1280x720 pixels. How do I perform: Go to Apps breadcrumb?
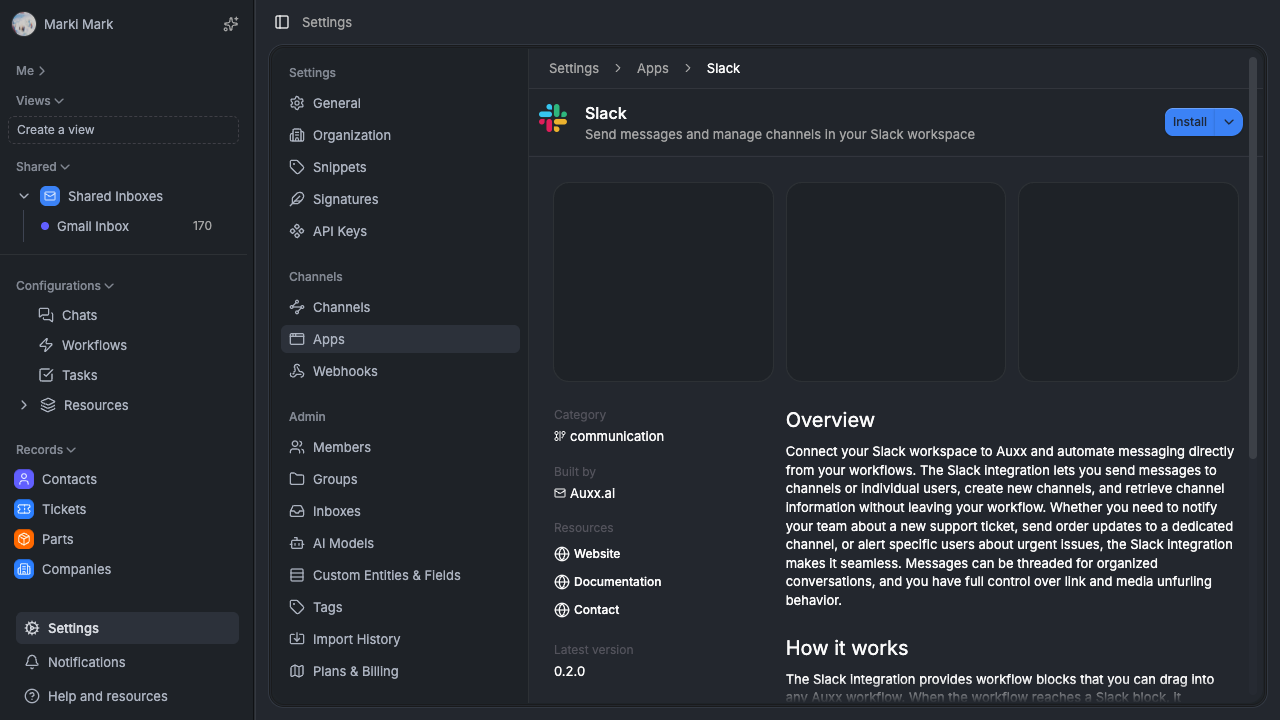[x=653, y=68]
